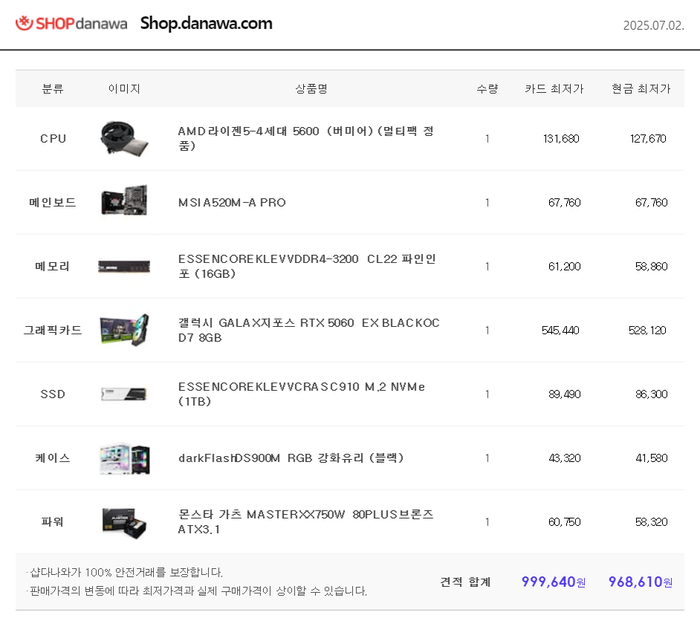Click the power supply card price 60,750
Screen dimensions: 700x618
564,522
